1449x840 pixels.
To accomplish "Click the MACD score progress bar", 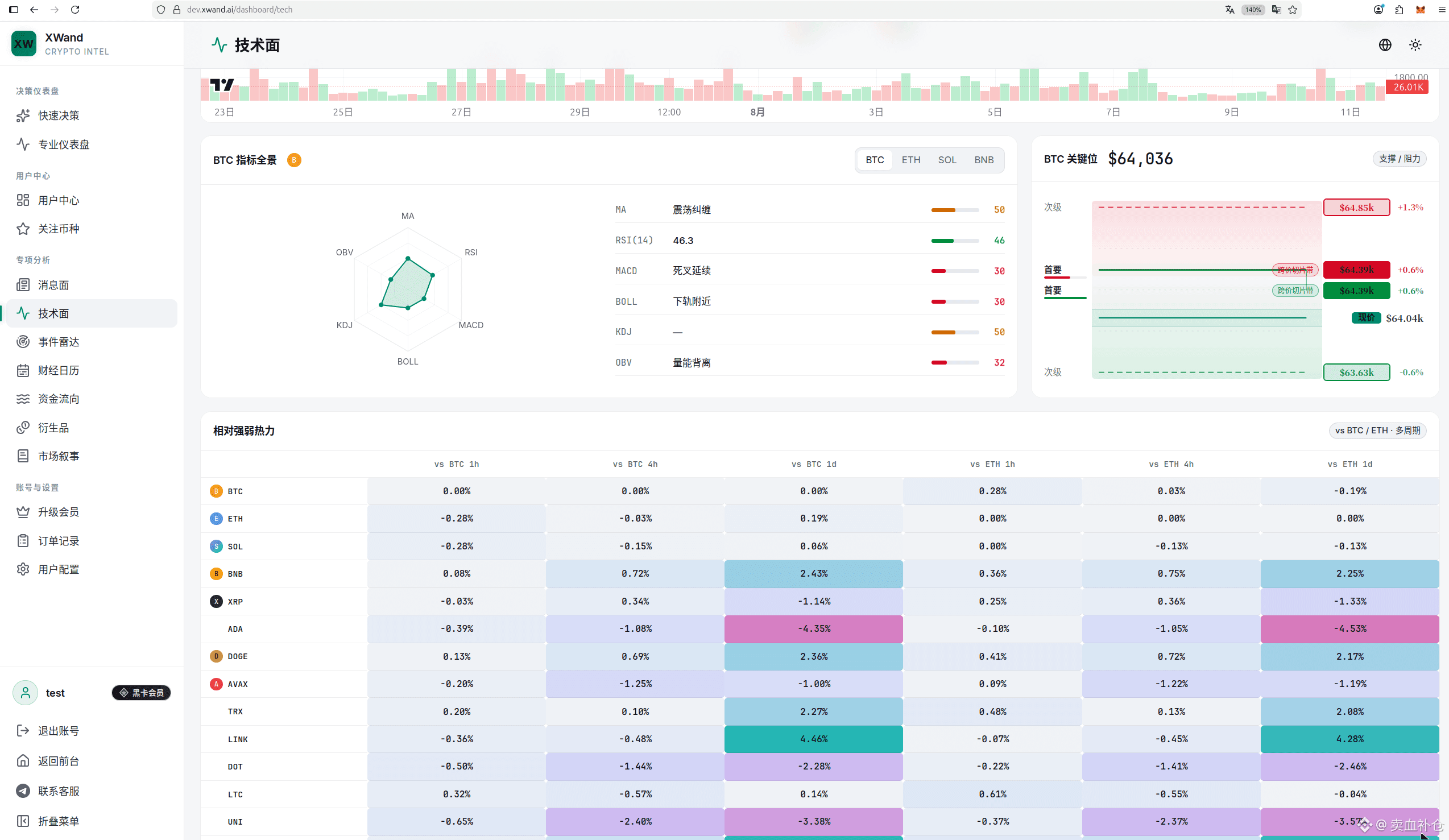I will 955,271.
